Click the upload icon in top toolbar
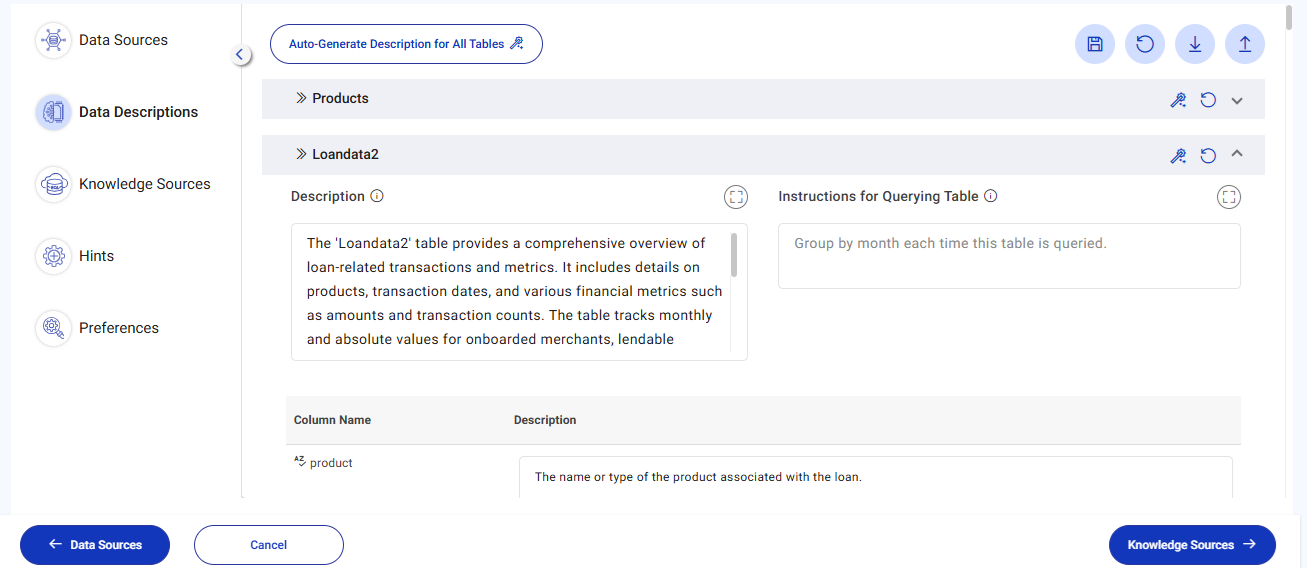The height and width of the screenshot is (573, 1307). pos(1245,44)
